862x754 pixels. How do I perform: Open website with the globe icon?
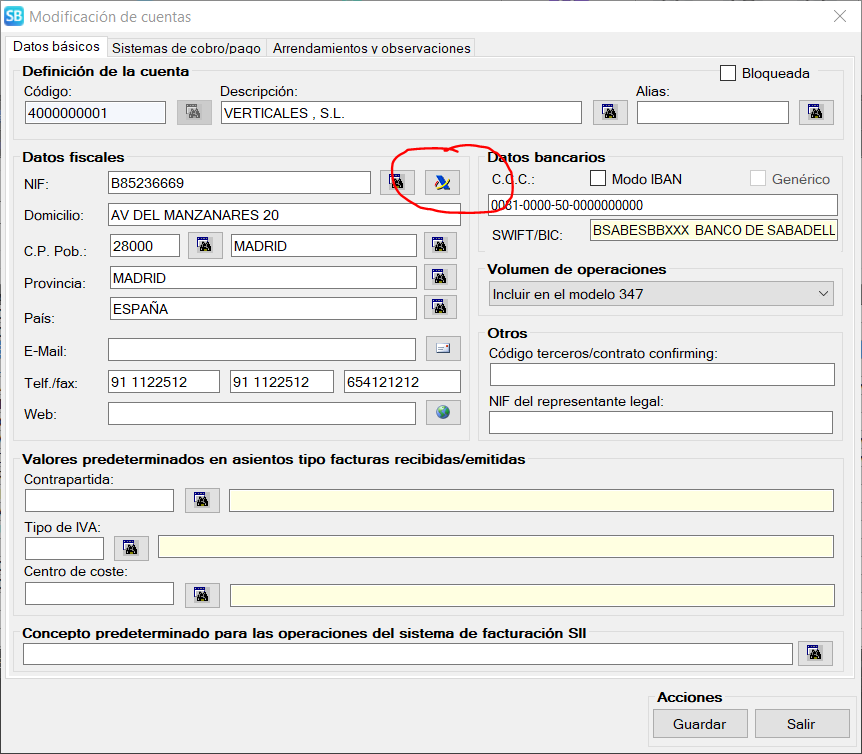443,412
